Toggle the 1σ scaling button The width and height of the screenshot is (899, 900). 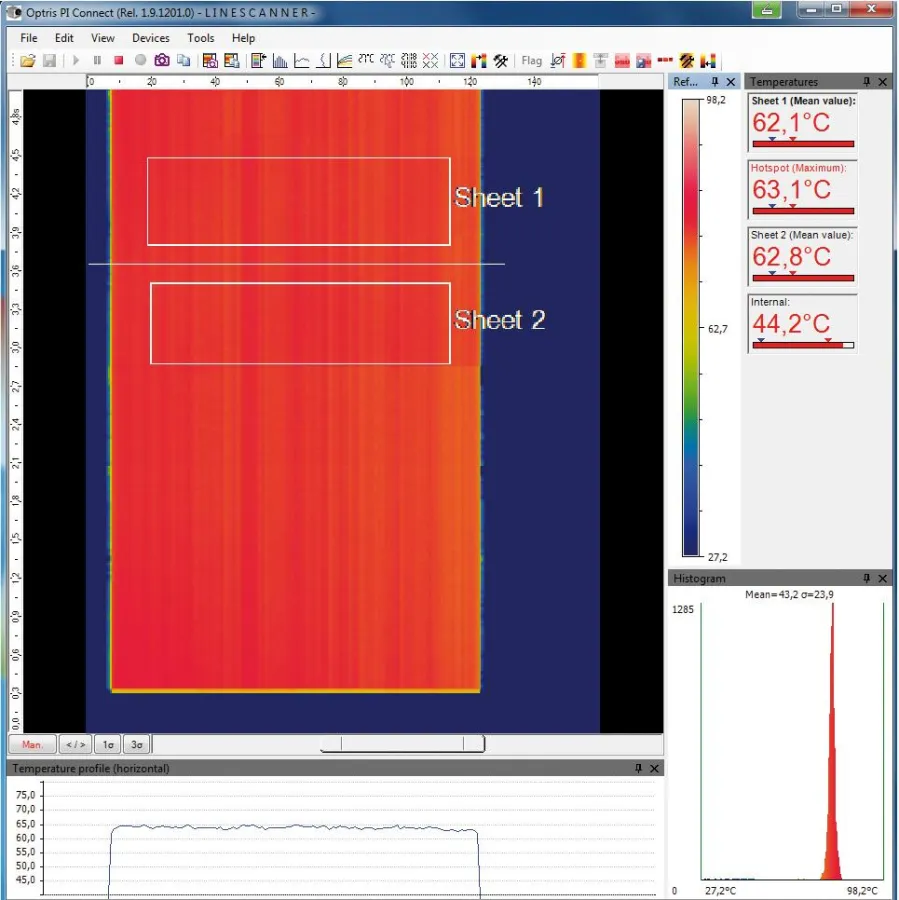(x=108, y=744)
